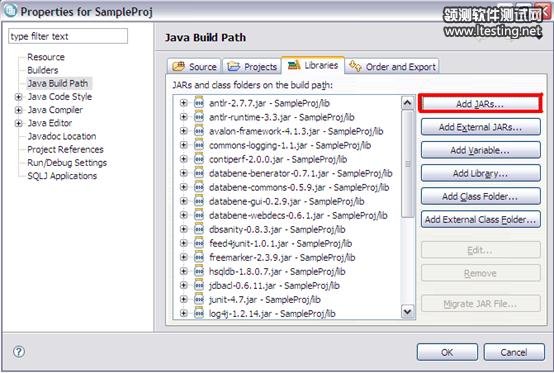Click Add Class Folder... button
554x373 pixels.
pyautogui.click(x=481, y=196)
